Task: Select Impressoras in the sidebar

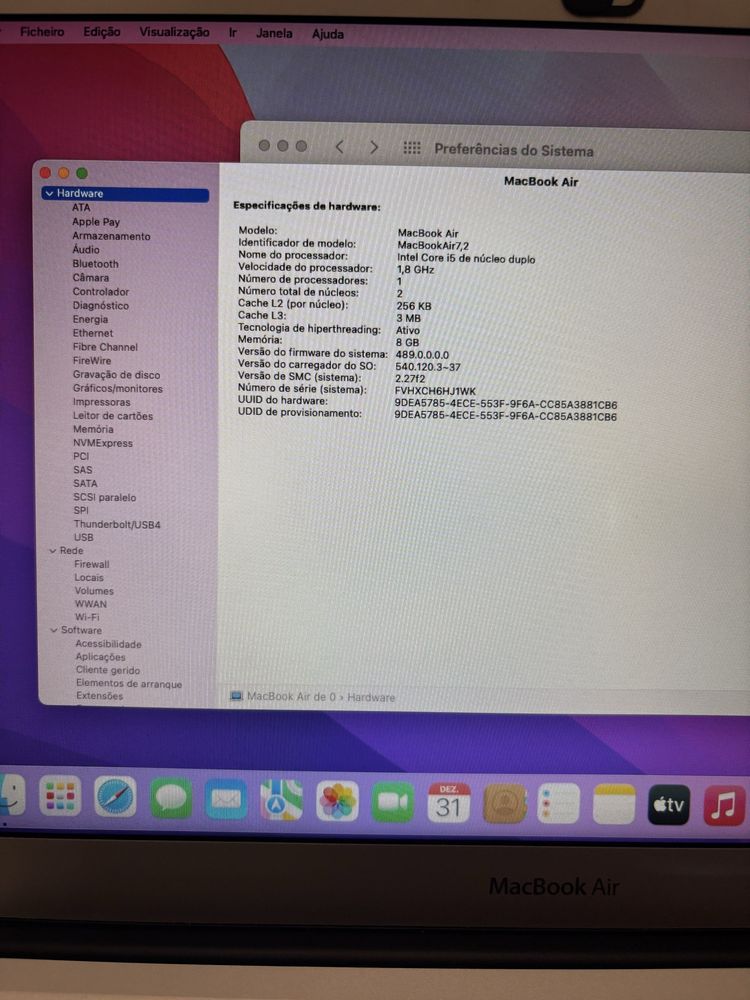Action: tap(101, 402)
